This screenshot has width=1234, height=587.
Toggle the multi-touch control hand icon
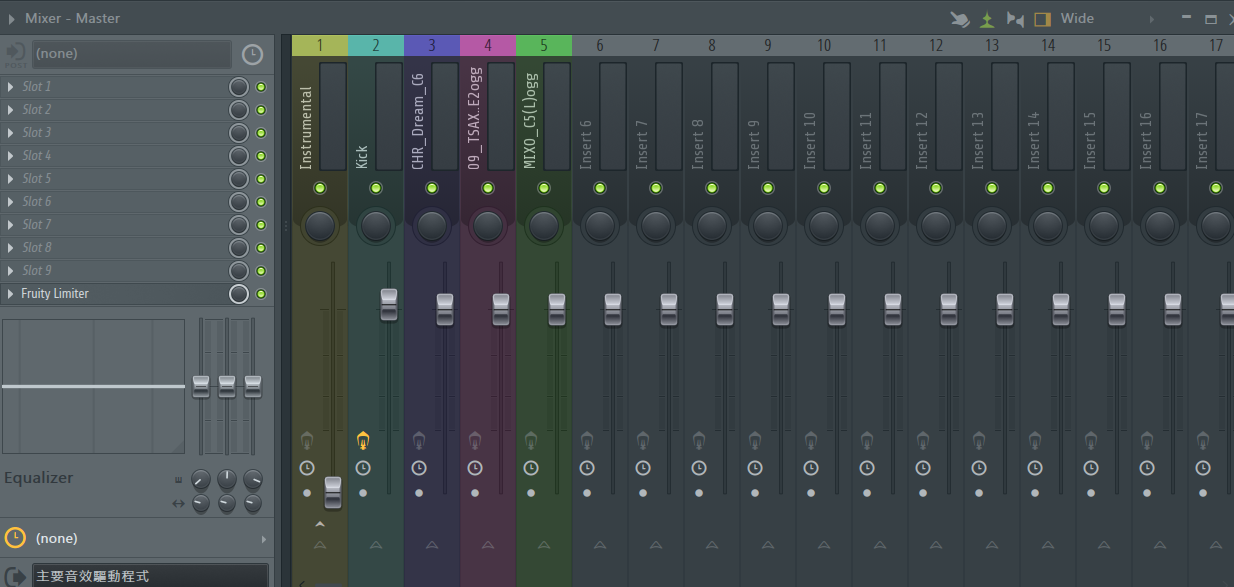pyautogui.click(x=959, y=19)
